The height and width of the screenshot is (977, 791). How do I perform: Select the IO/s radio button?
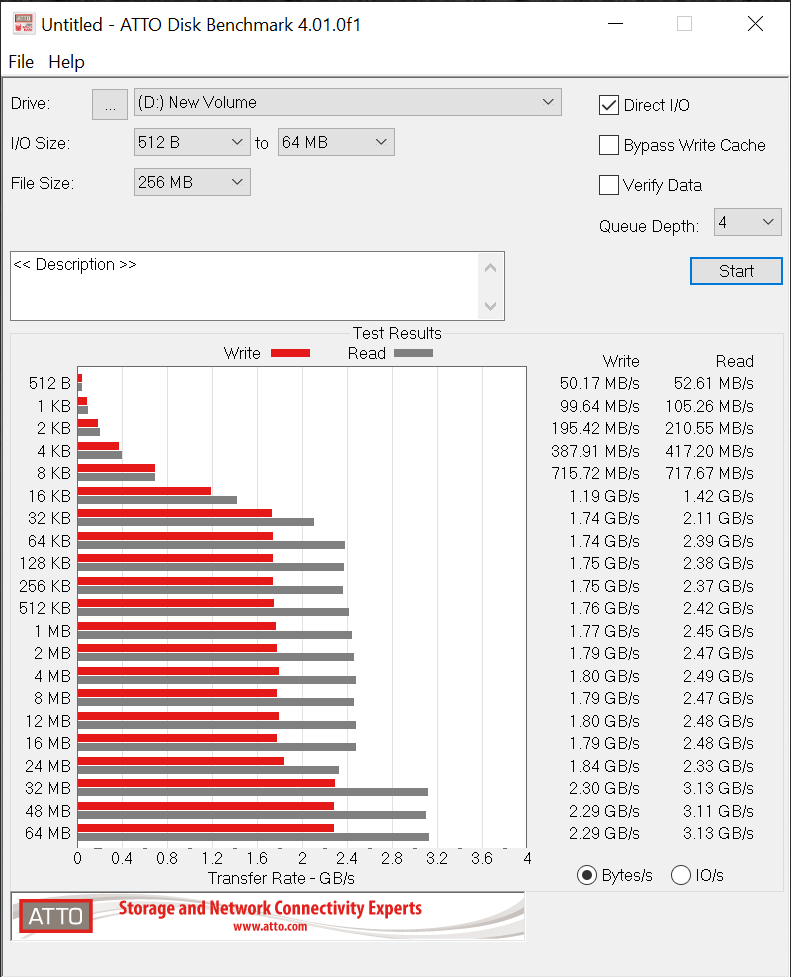click(x=681, y=875)
